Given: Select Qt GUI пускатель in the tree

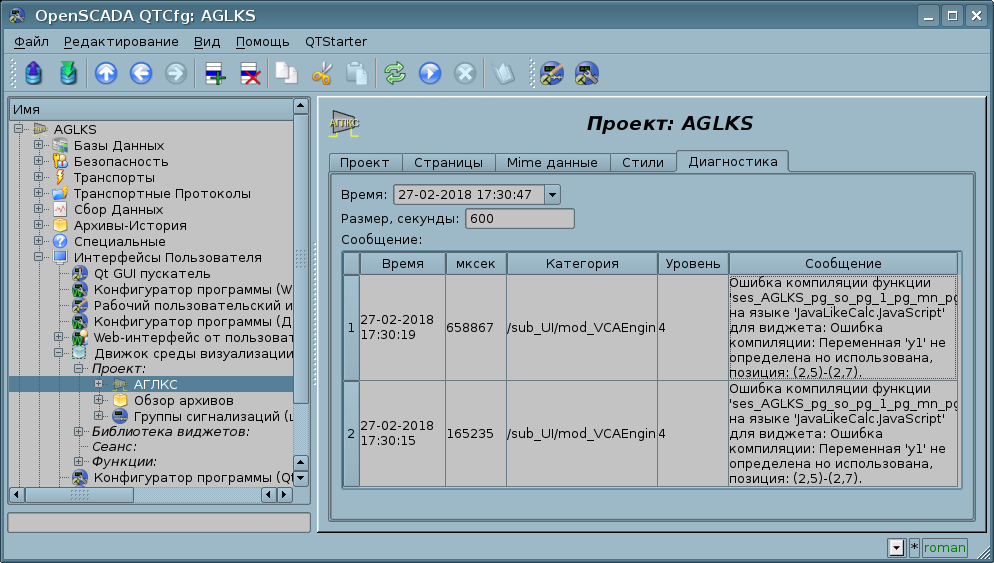Looking at the screenshot, I should (152, 273).
